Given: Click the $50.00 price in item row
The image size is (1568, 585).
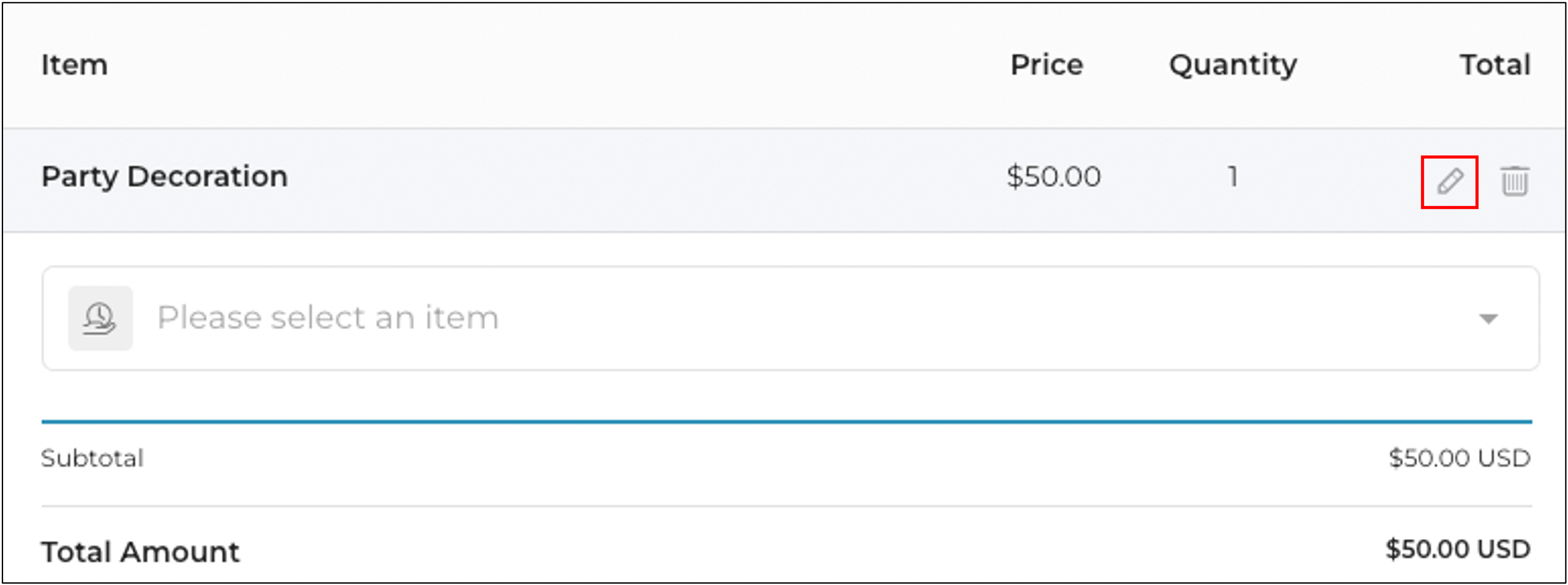Looking at the screenshot, I should tap(1053, 176).
